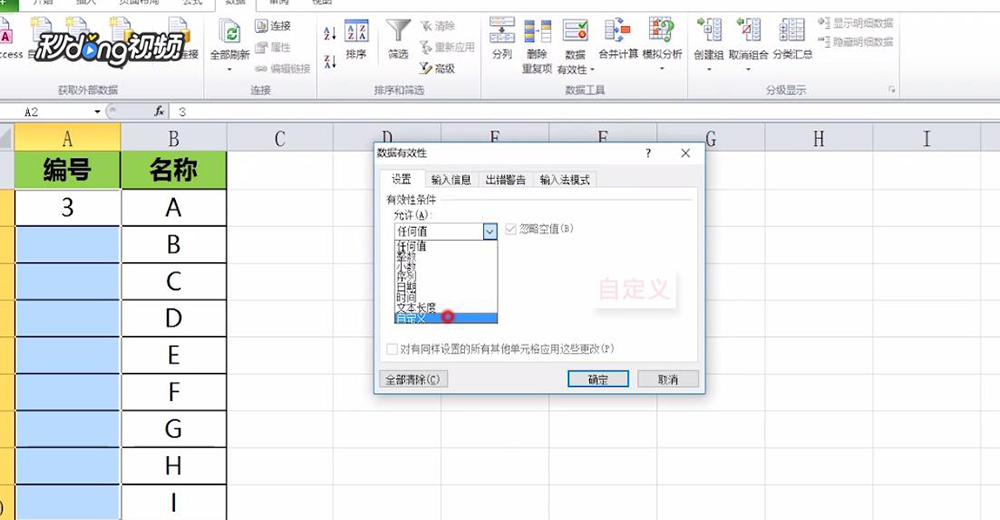The height and width of the screenshot is (520, 1000).
Task: Click Reapply filter (重新应用)
Action: point(447,47)
